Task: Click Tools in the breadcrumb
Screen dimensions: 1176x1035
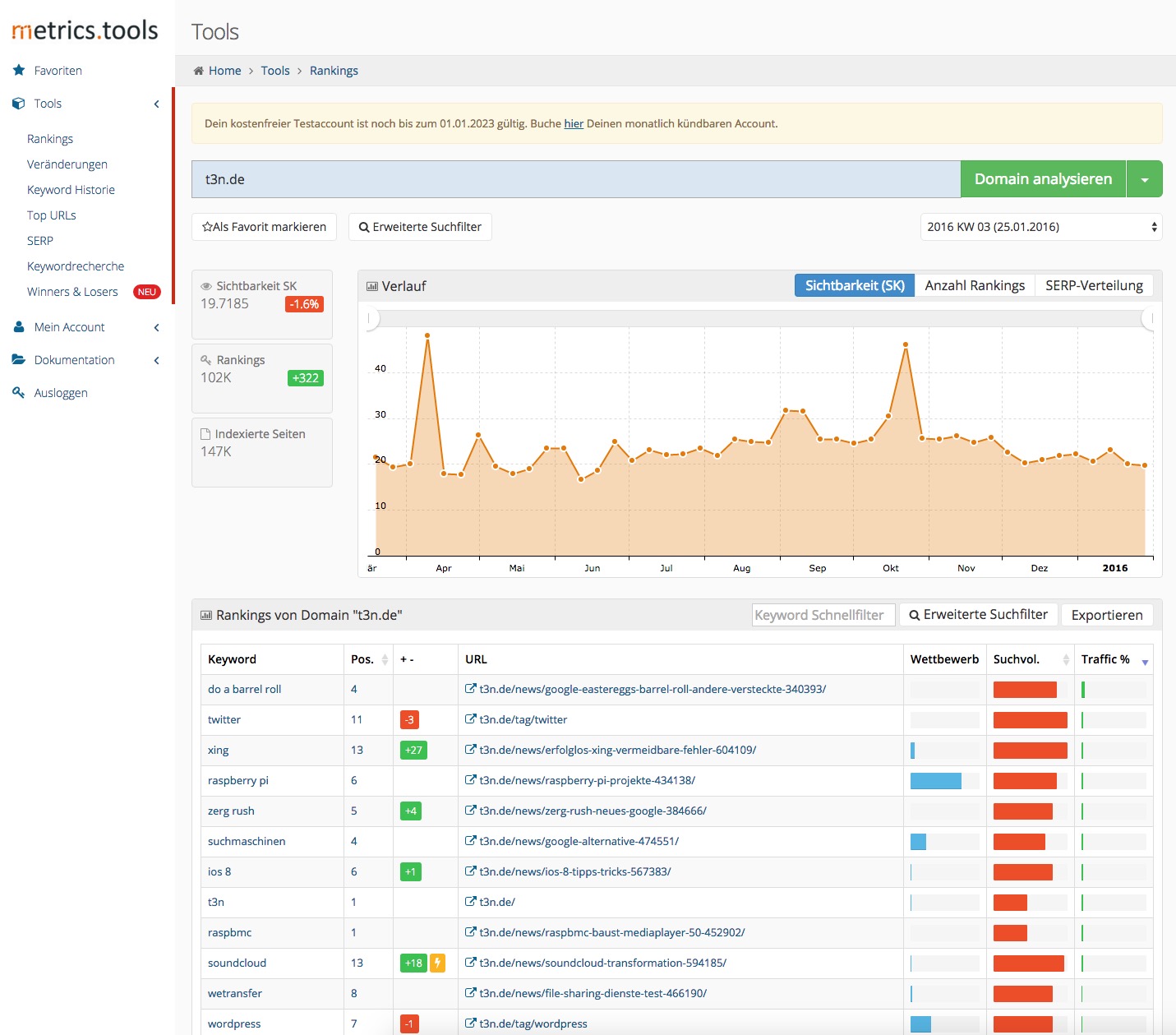Action: click(275, 71)
